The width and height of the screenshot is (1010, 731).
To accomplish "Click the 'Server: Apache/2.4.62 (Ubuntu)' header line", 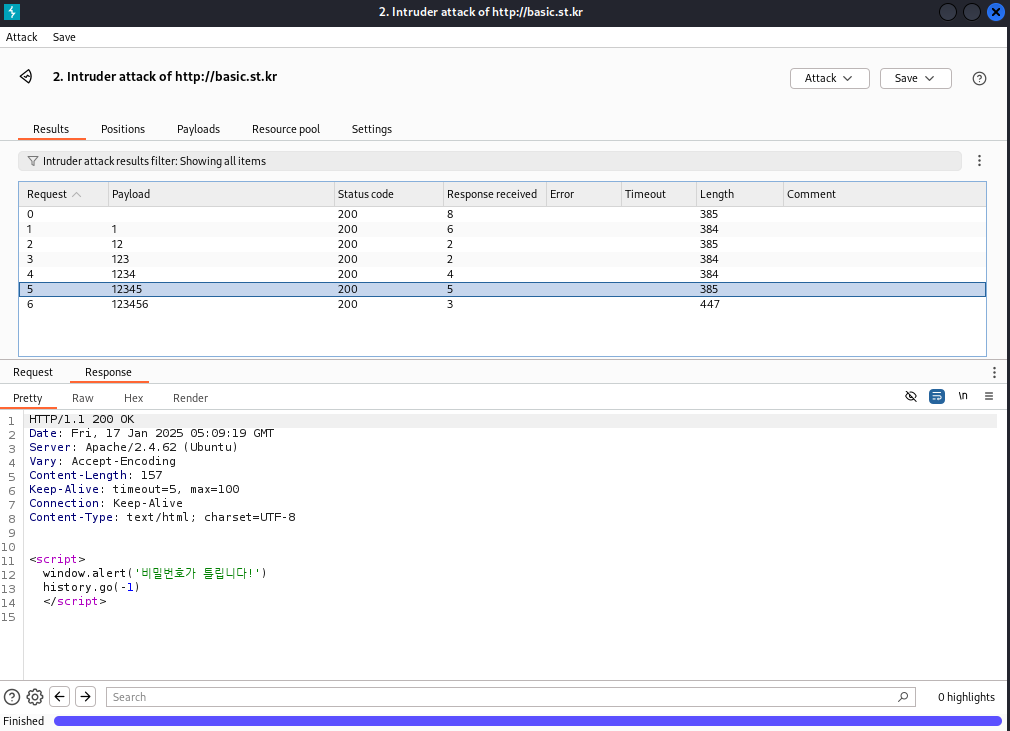I will [x=133, y=448].
